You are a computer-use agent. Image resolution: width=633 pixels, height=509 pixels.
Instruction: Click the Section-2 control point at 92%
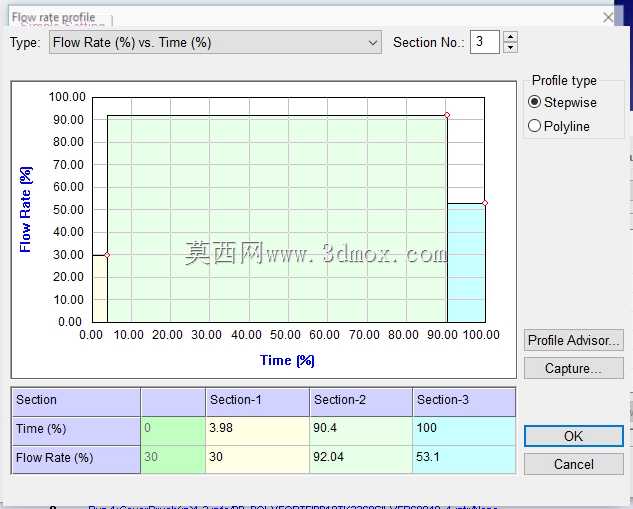(447, 115)
